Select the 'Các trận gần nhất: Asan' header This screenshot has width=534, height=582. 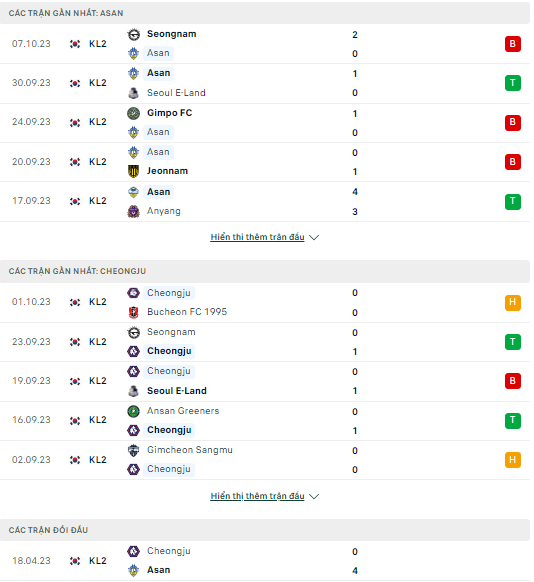point(265,13)
